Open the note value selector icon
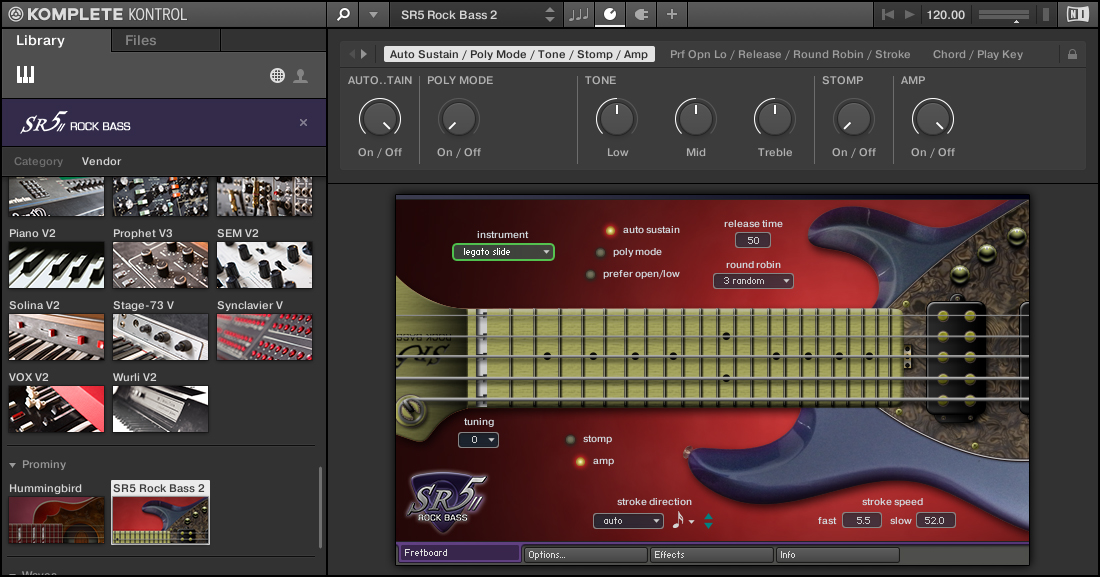The width and height of the screenshot is (1100, 577). (683, 520)
